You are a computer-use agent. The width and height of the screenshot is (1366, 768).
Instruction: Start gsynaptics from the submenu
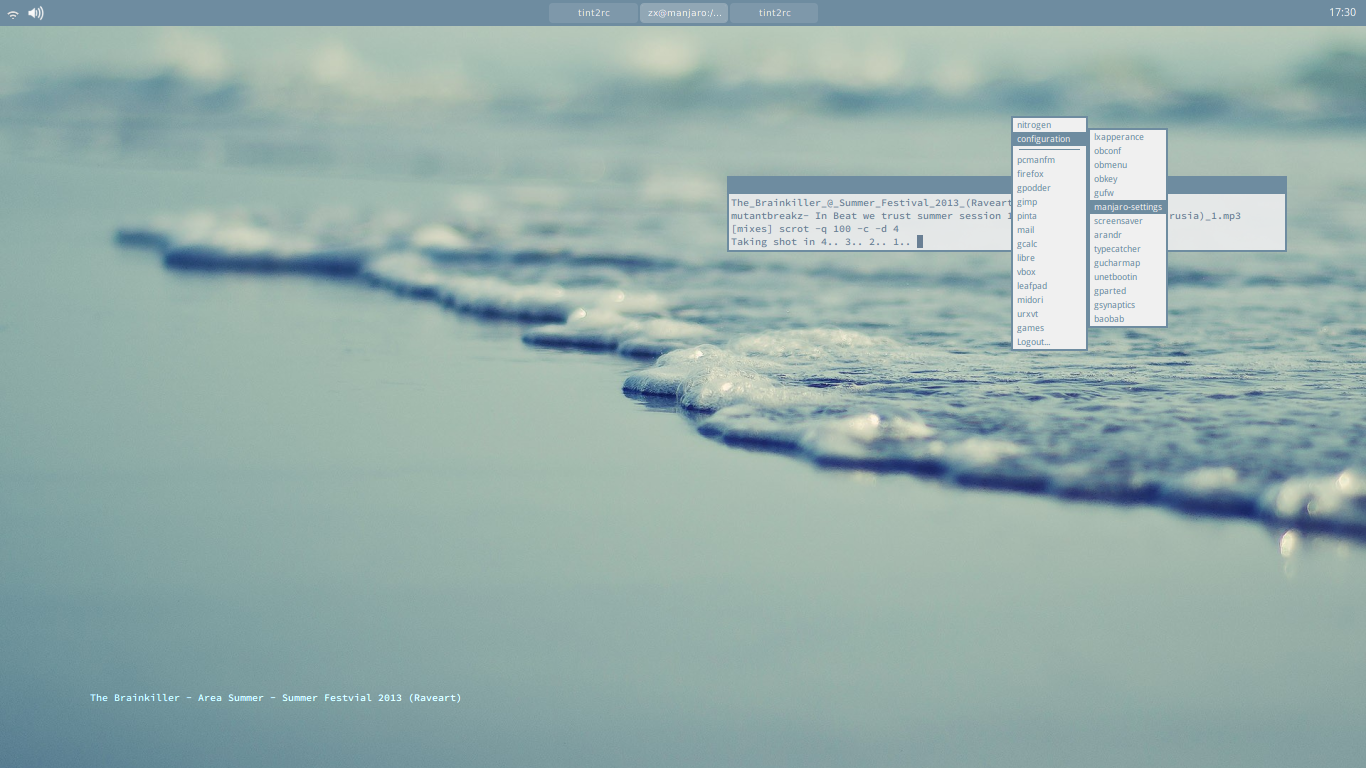click(1128, 305)
